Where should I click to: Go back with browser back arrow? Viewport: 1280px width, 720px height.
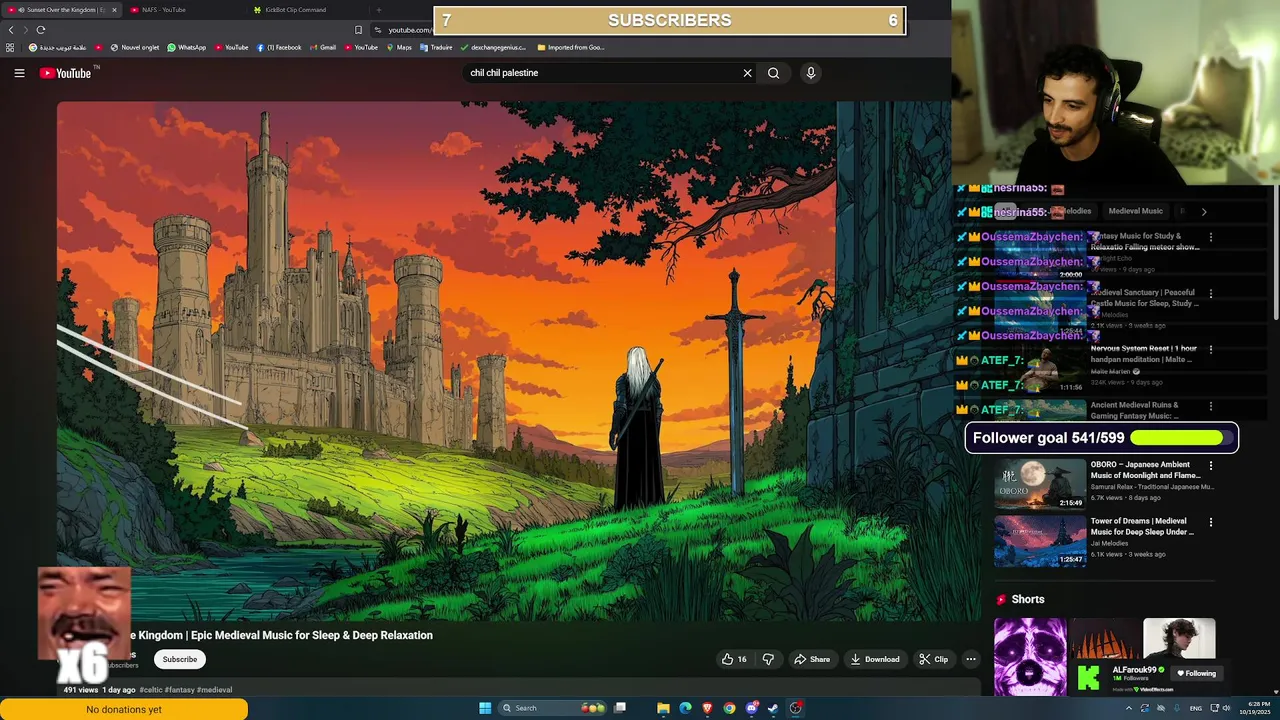11,30
